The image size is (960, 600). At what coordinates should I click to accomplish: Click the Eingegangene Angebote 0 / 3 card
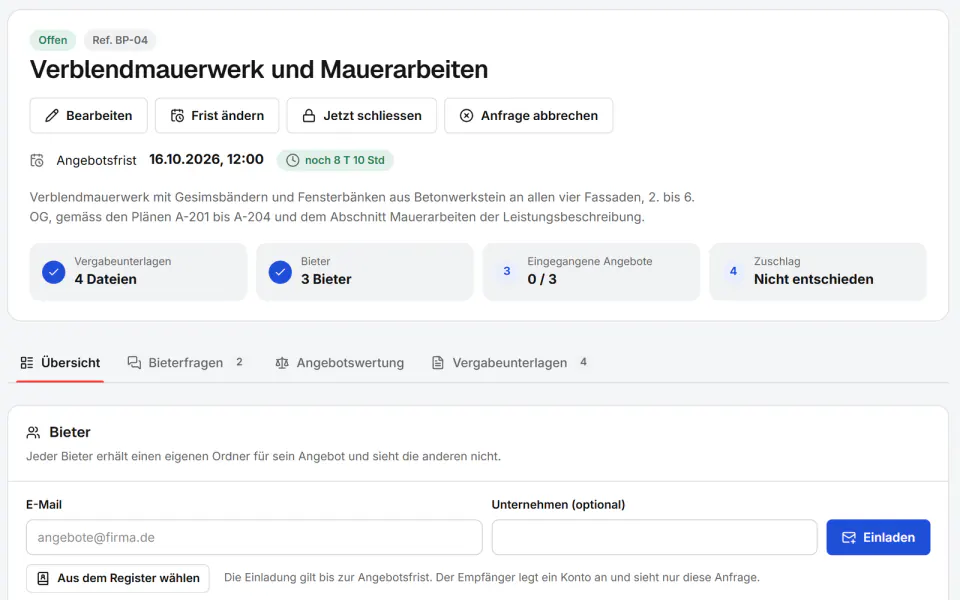click(591, 272)
